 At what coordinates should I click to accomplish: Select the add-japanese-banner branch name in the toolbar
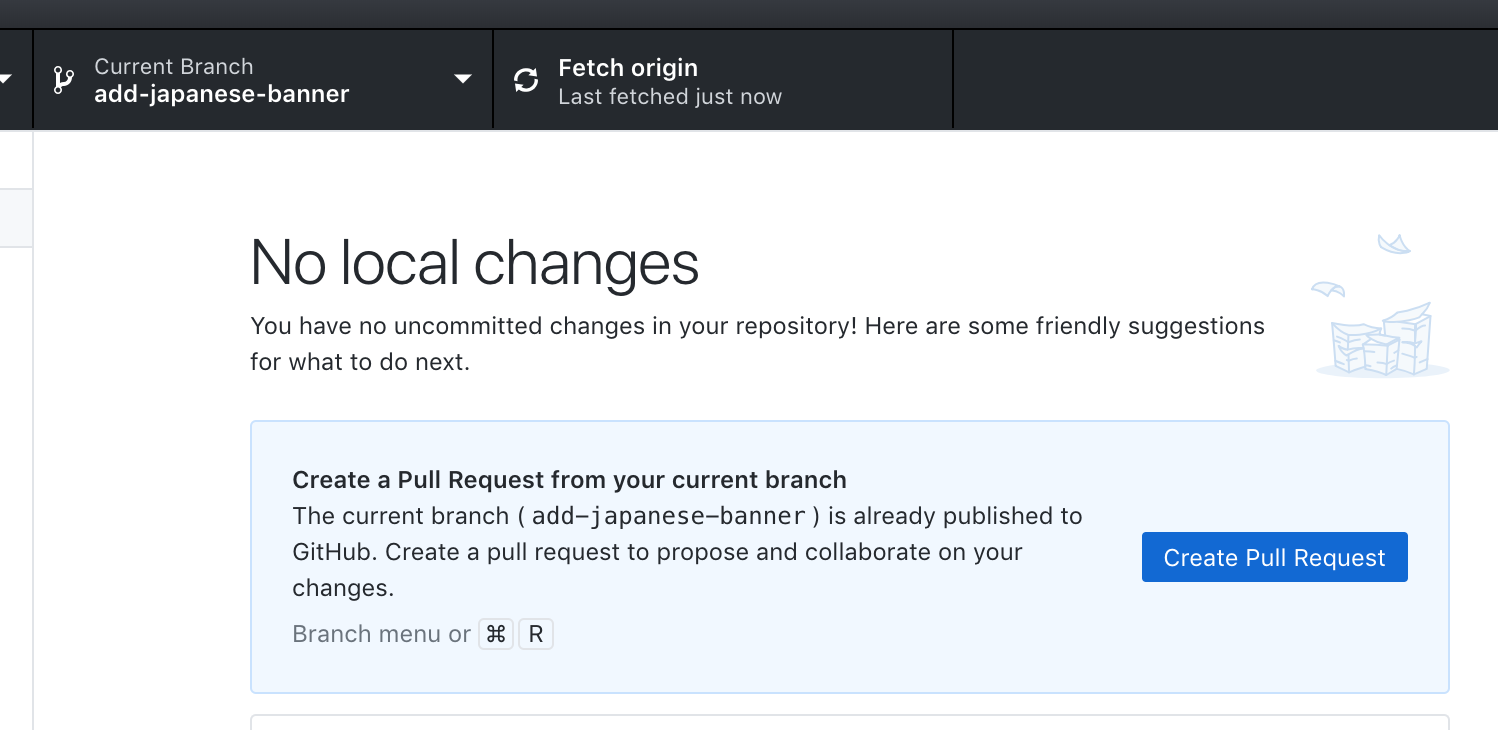[x=221, y=94]
